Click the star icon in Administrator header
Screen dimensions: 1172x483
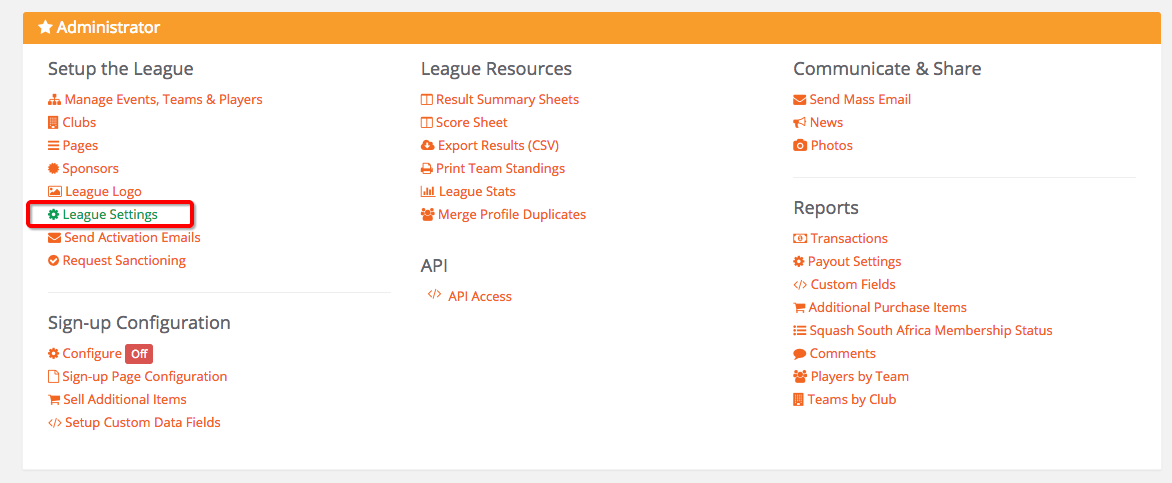(x=45, y=28)
